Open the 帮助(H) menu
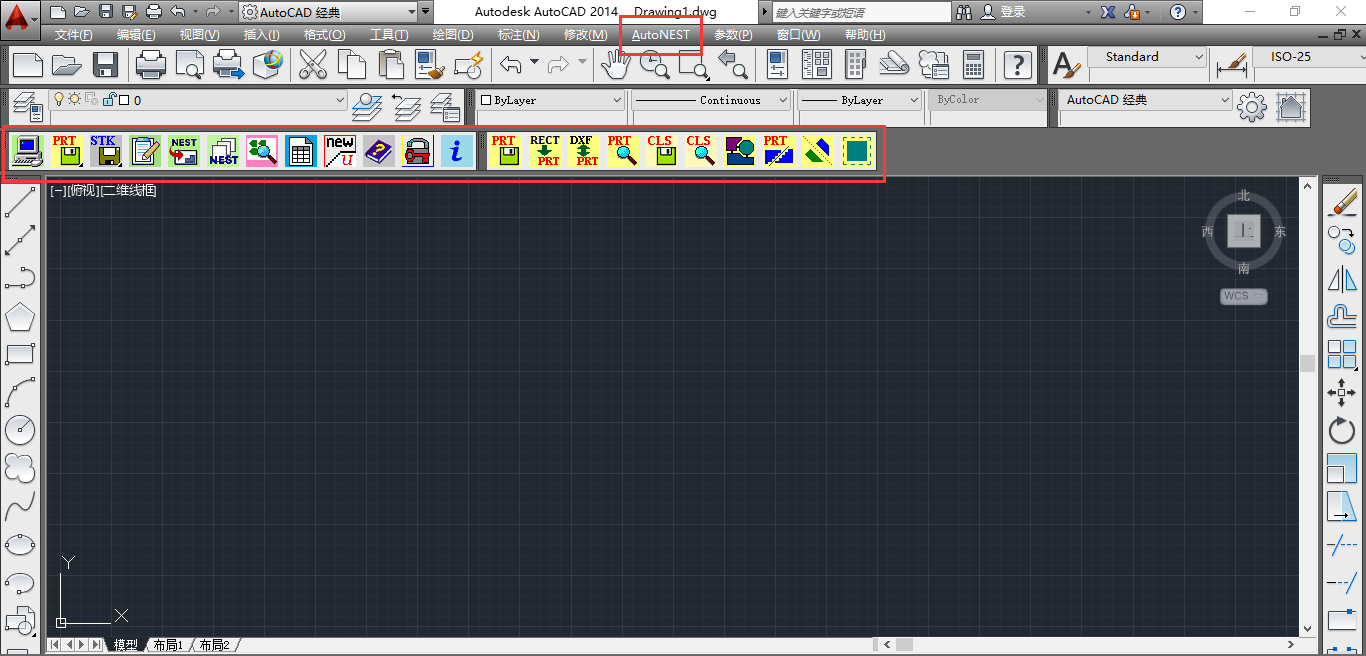The image size is (1366, 656). pos(865,35)
